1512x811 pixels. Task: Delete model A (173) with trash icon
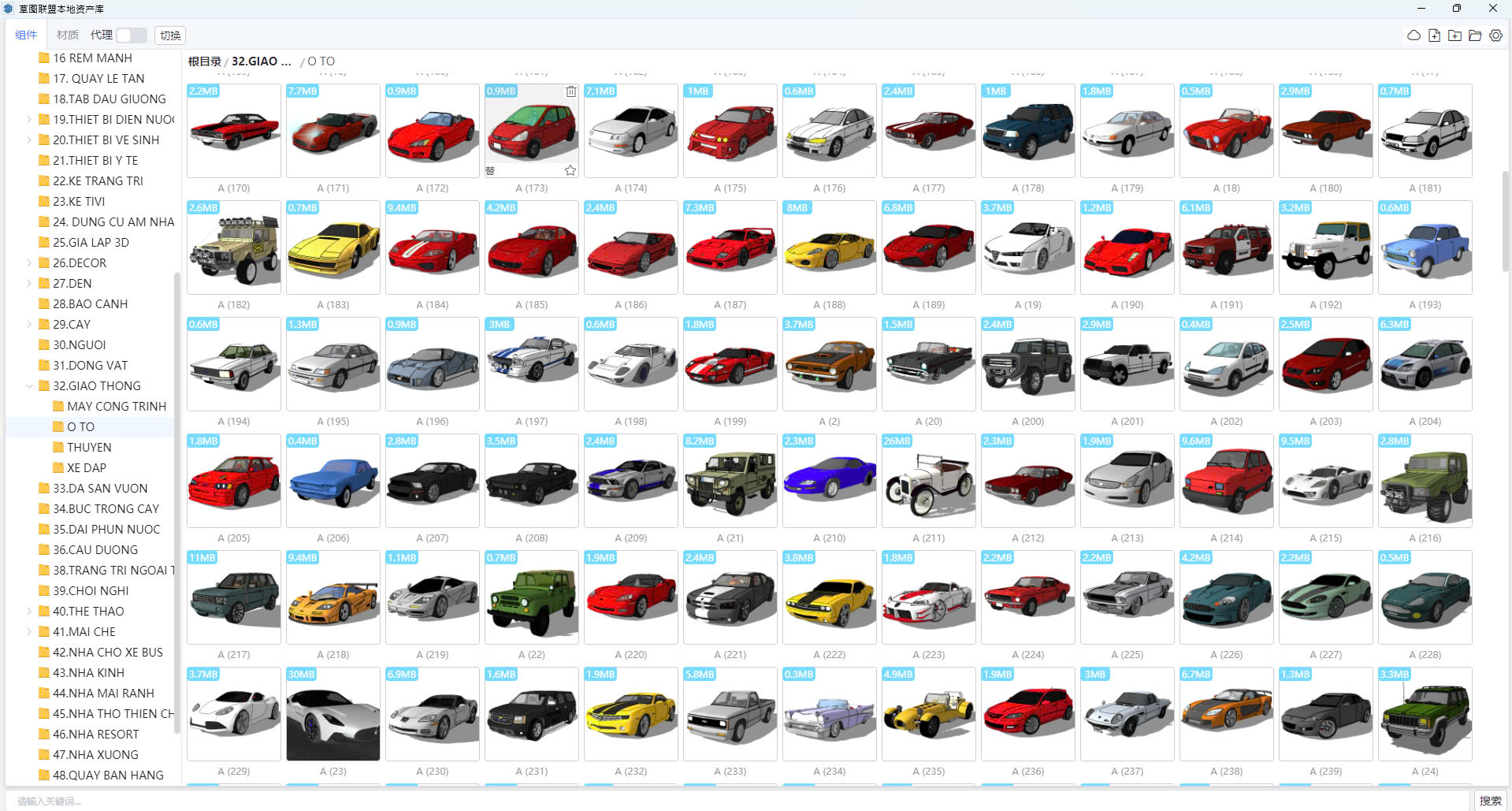(x=570, y=91)
